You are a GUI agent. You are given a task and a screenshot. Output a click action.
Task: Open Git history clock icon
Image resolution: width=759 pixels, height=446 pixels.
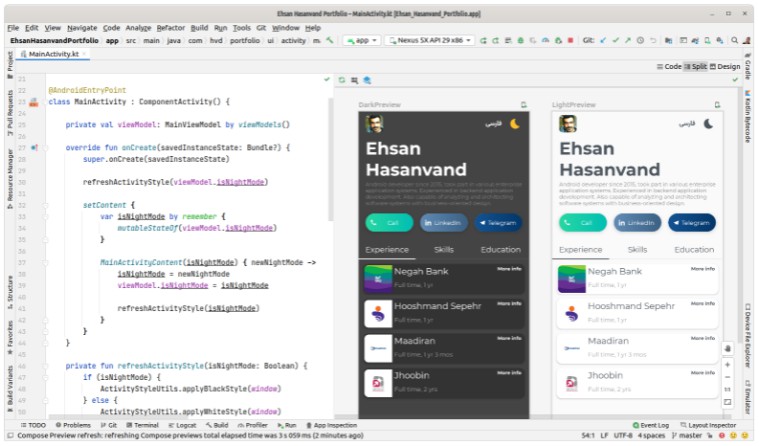pos(640,41)
